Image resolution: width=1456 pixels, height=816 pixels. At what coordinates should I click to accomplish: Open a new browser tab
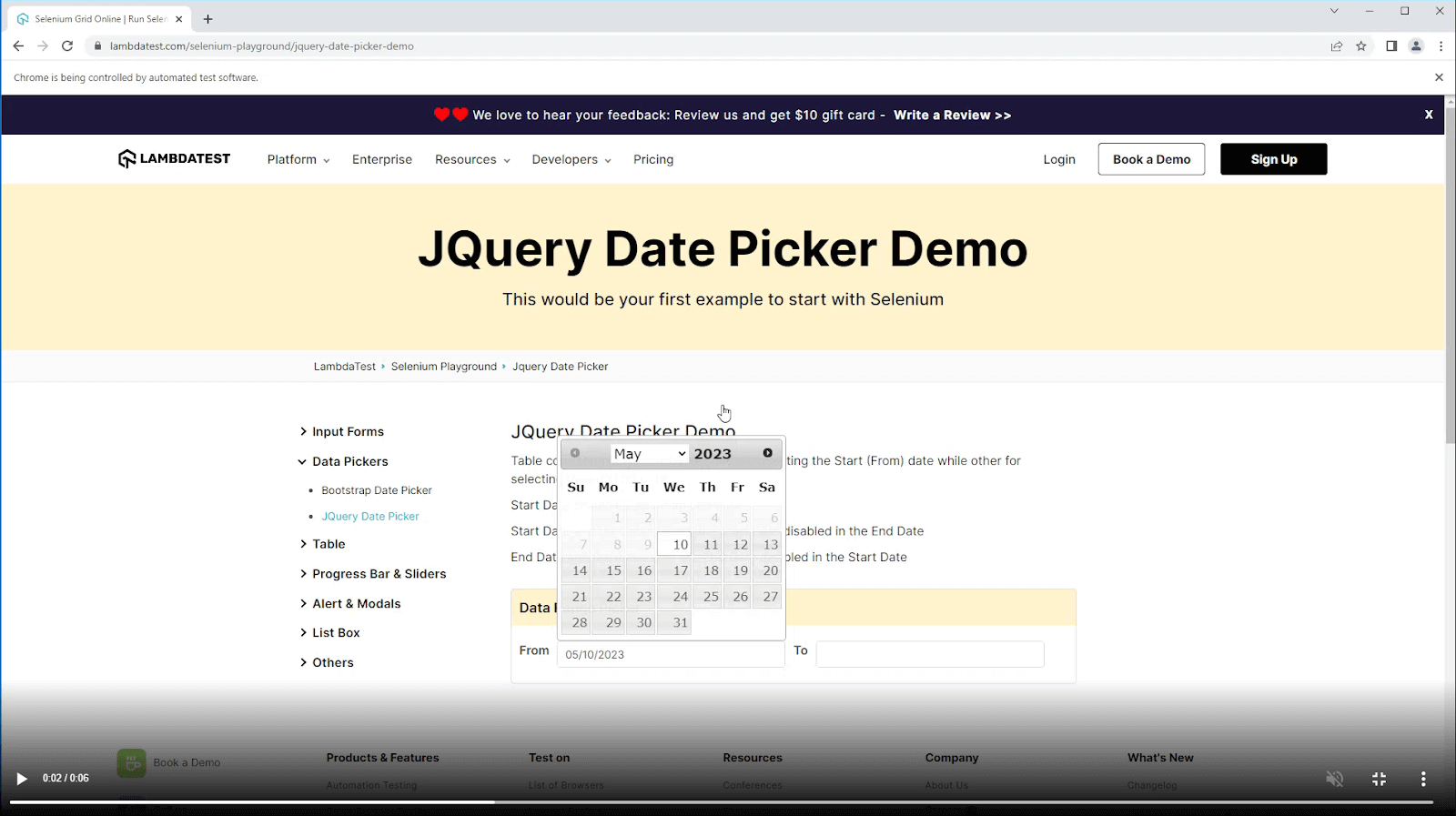(x=208, y=18)
